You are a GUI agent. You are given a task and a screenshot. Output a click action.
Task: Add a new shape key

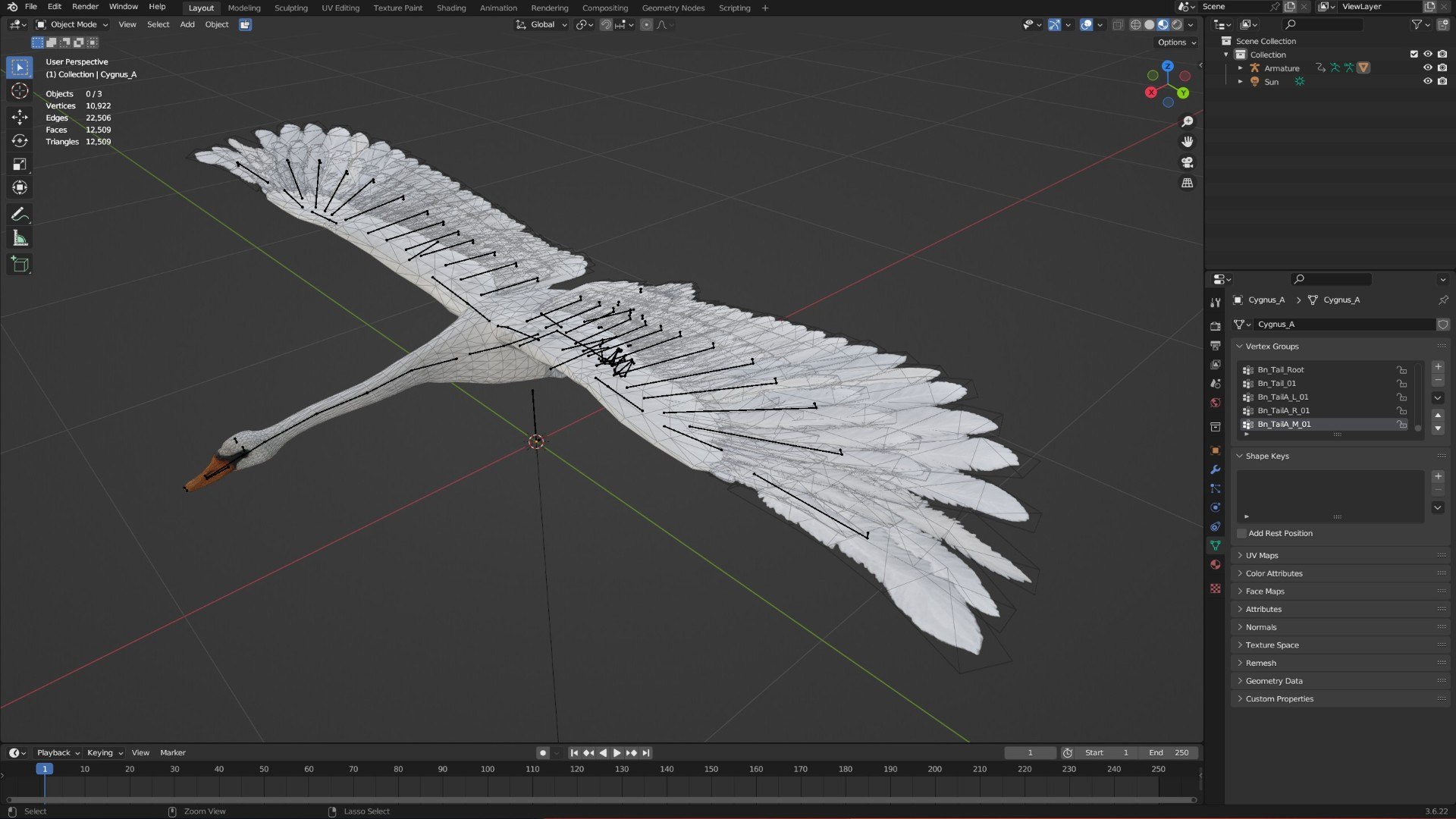[1438, 476]
